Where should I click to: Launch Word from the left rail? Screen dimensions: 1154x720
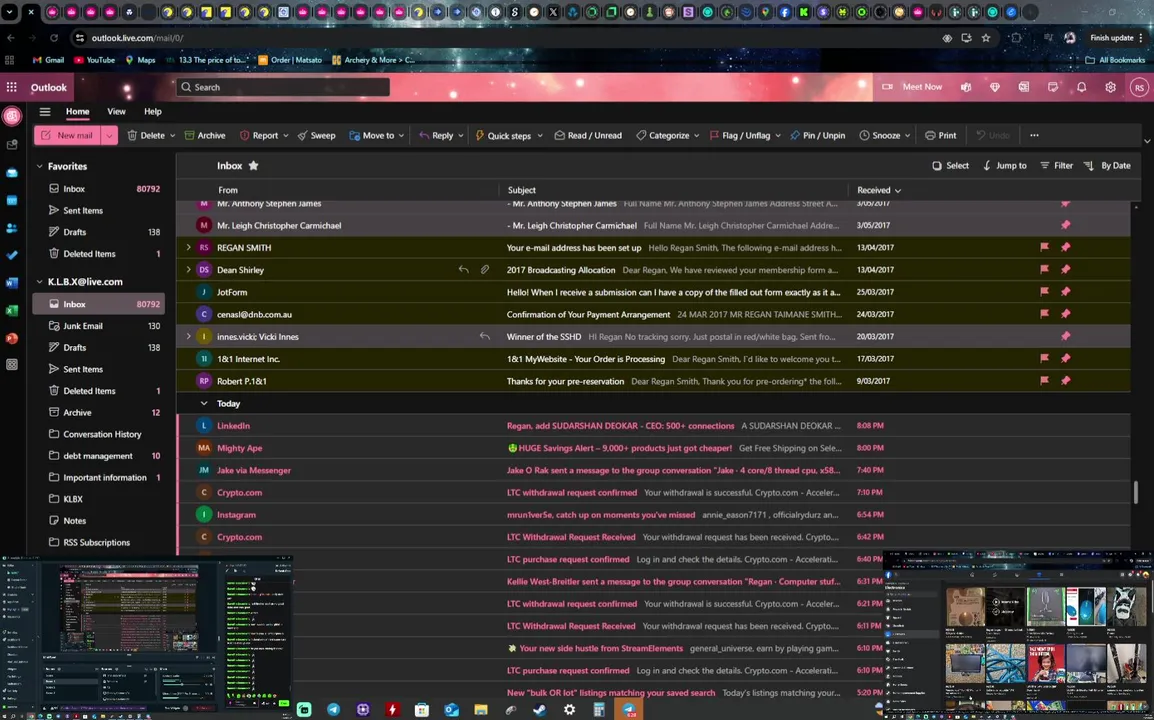(12, 283)
